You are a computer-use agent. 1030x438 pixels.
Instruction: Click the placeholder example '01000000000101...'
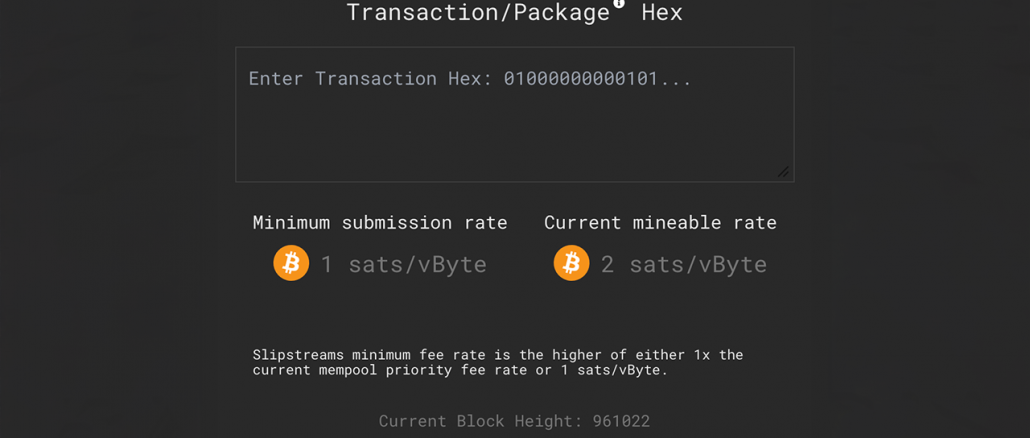click(x=598, y=79)
